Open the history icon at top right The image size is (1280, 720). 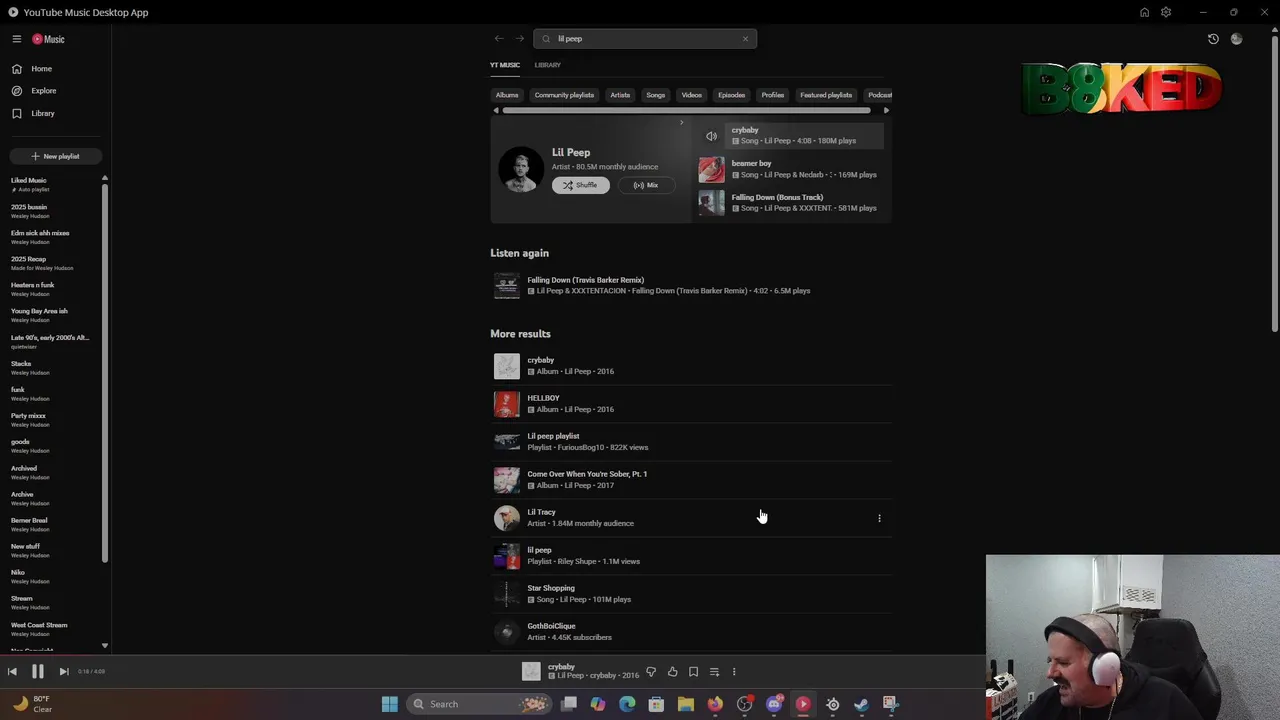pyautogui.click(x=1213, y=39)
